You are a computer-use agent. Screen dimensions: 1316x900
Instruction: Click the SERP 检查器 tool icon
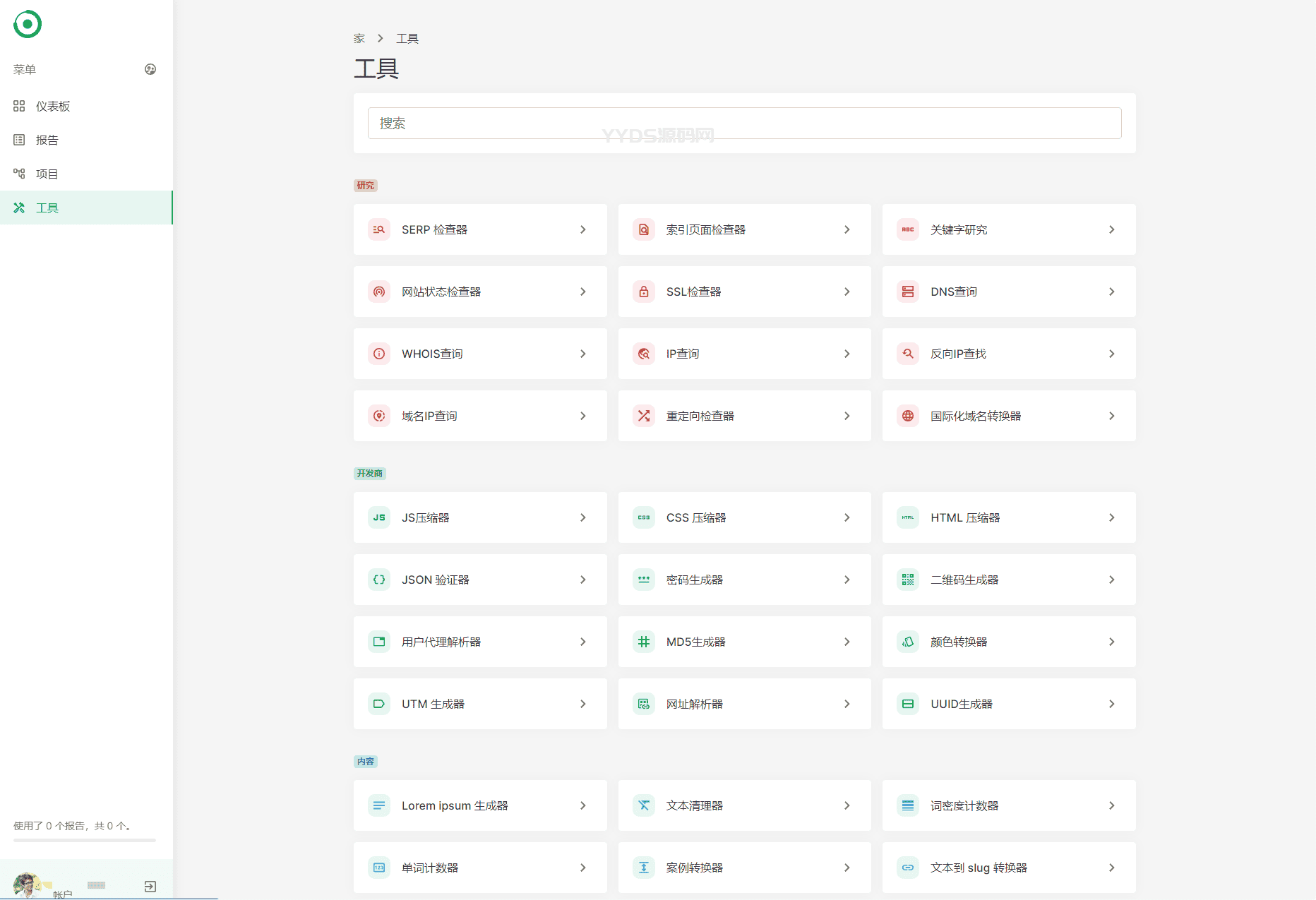click(379, 229)
